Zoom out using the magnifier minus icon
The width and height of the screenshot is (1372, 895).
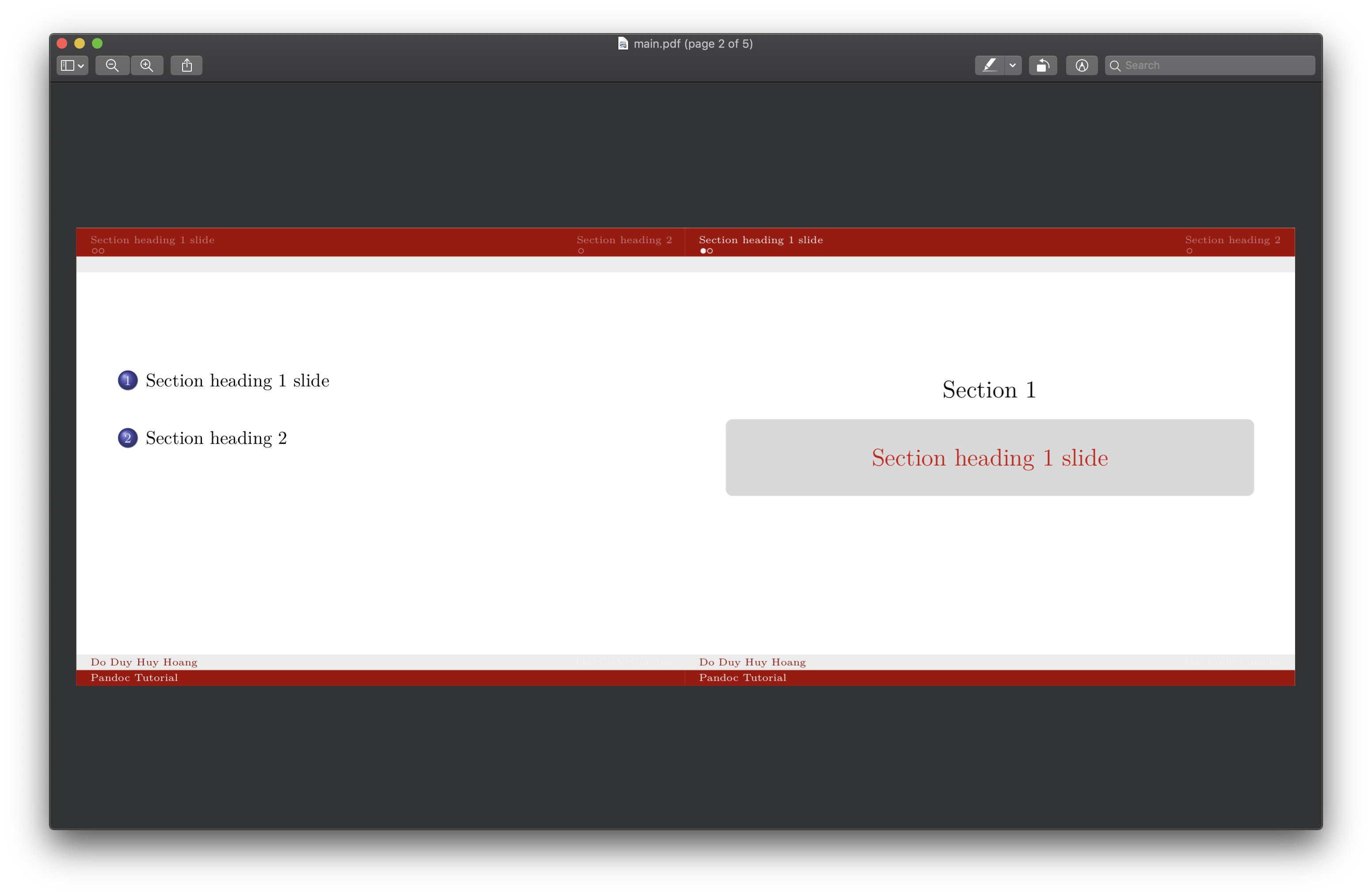(112, 65)
